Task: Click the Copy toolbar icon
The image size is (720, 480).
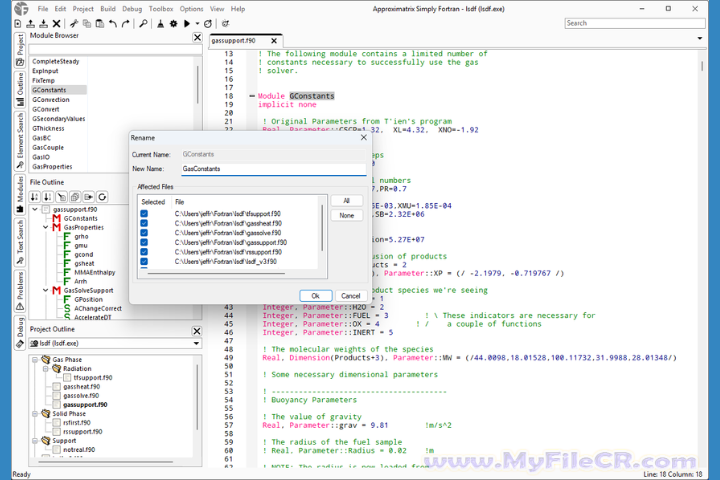Action: coord(86,23)
